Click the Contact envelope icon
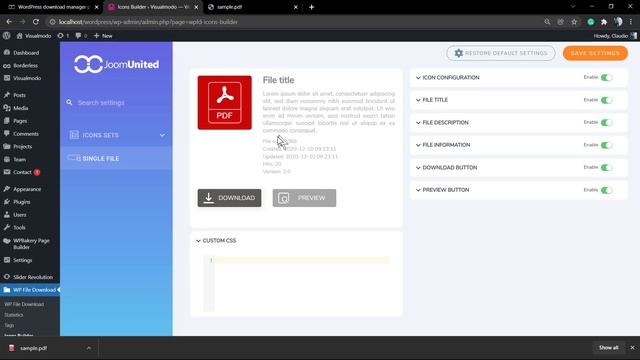Screen dimensions: 640x360 coord(7,172)
